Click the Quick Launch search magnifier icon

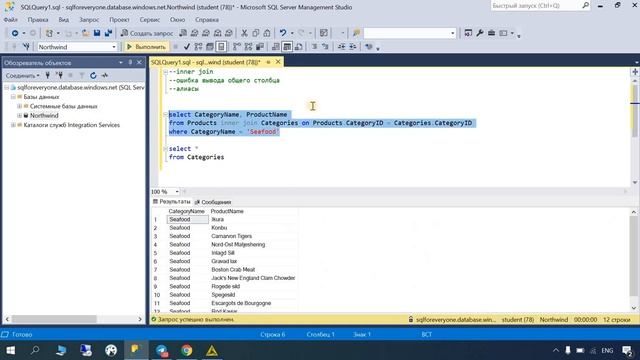[585, 5]
